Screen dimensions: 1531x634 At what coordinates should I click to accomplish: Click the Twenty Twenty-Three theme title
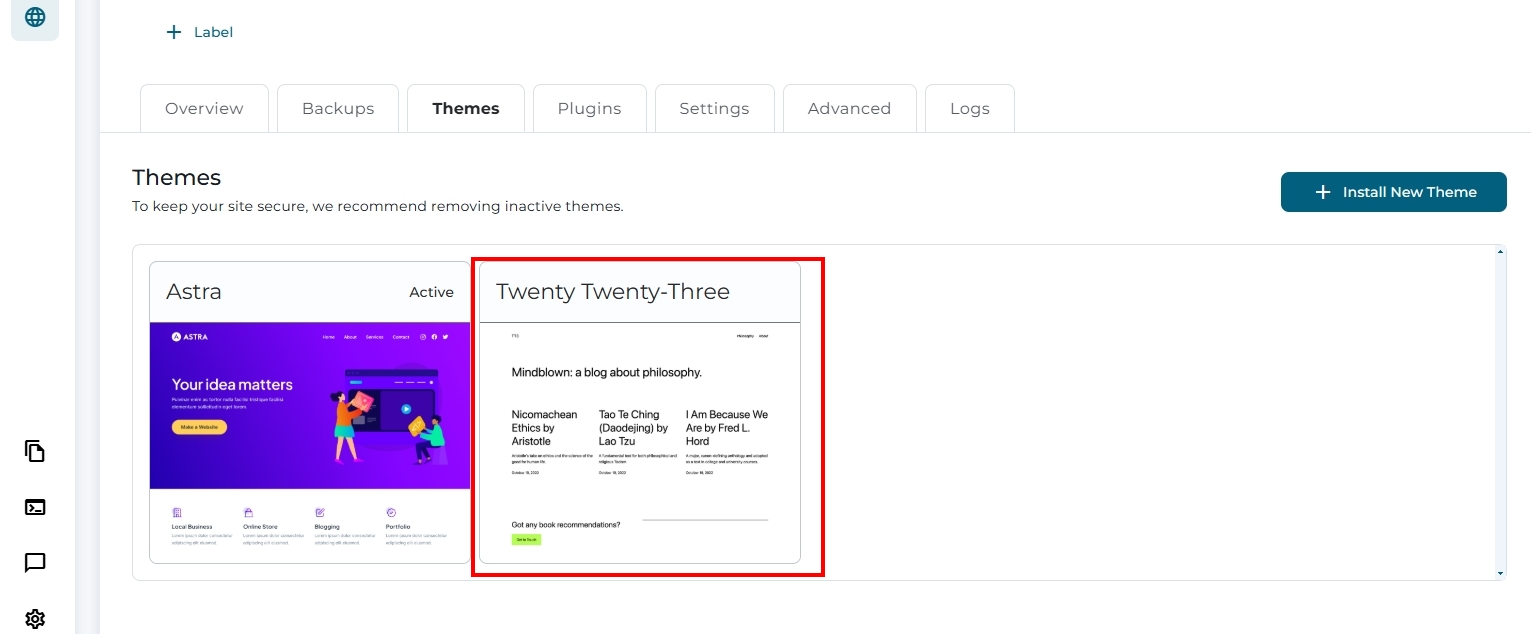613,292
